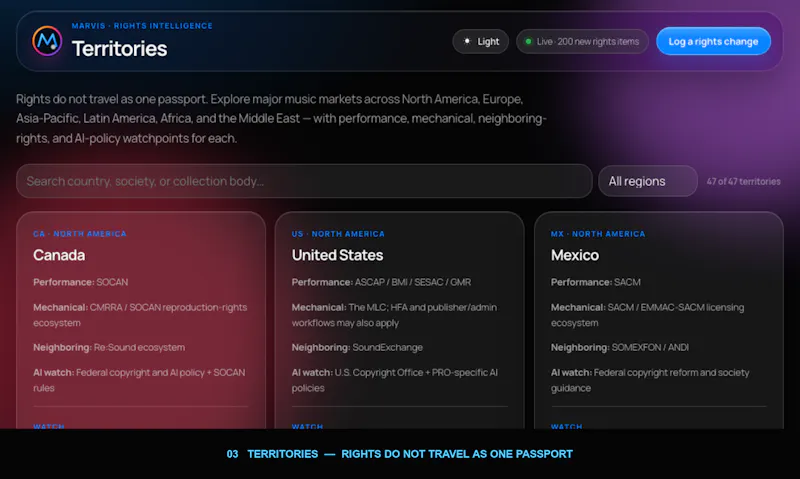Click United States AI watch Copyright Office line

(395, 380)
